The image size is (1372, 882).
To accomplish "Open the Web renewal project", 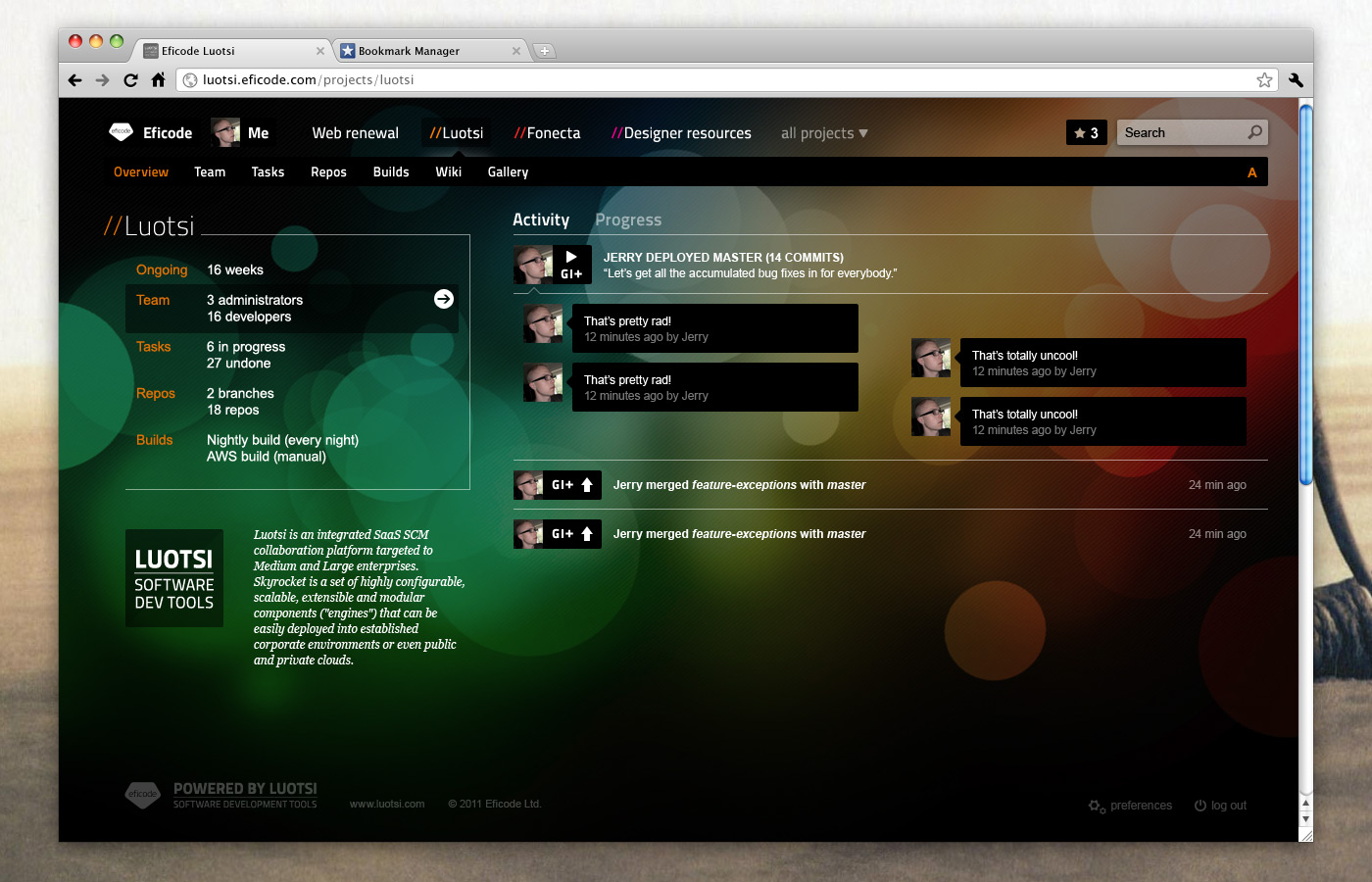I will click(x=355, y=133).
